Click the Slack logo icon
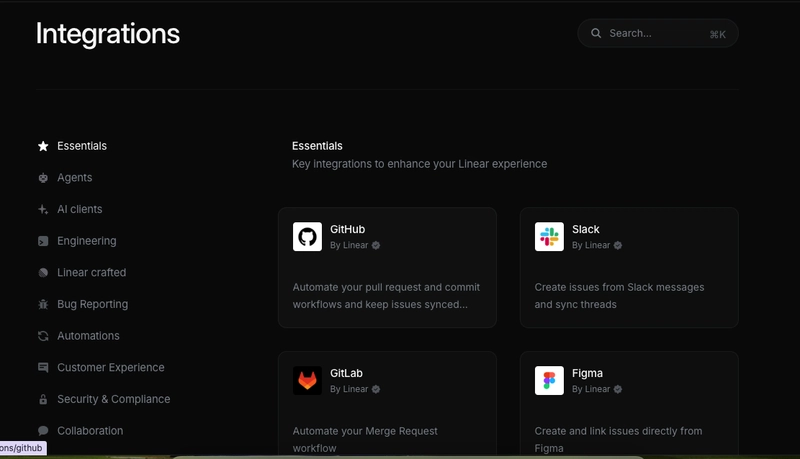The image size is (800, 459). coord(549,237)
